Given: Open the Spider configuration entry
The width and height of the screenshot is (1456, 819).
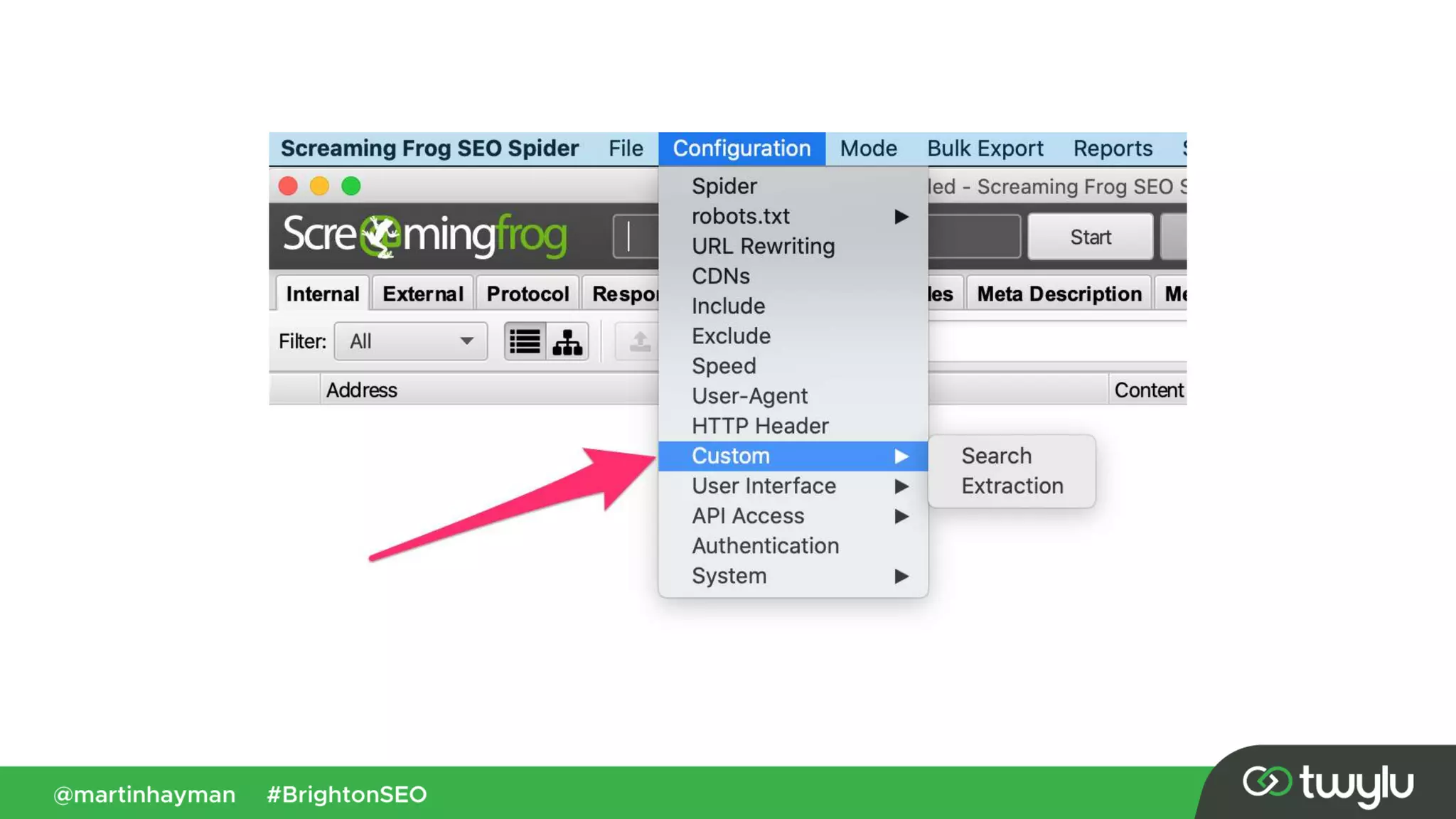Looking at the screenshot, I should click(724, 186).
